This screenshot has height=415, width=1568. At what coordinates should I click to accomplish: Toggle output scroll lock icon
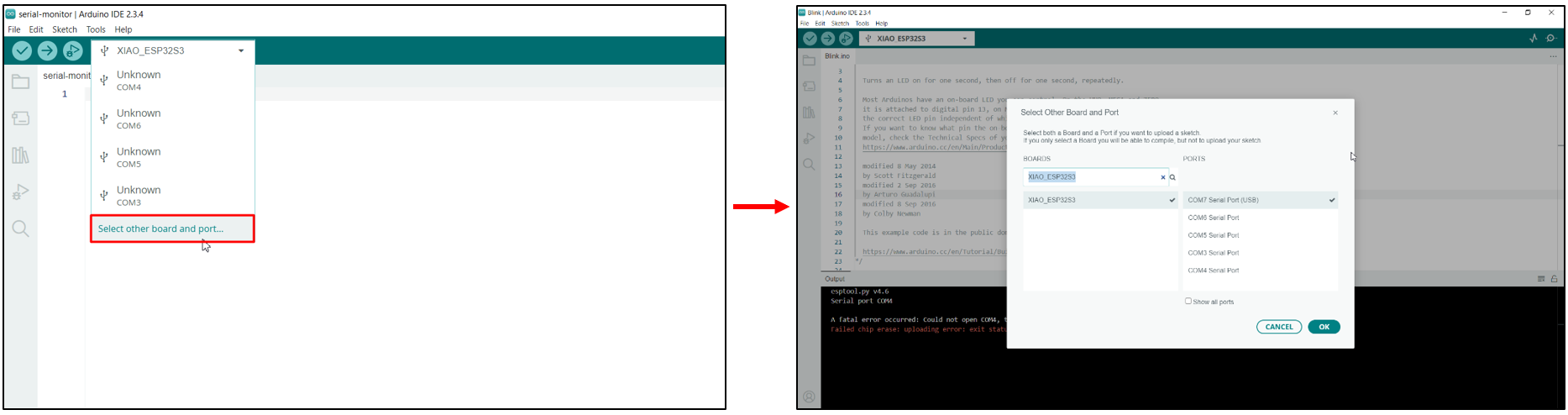pyautogui.click(x=1555, y=279)
